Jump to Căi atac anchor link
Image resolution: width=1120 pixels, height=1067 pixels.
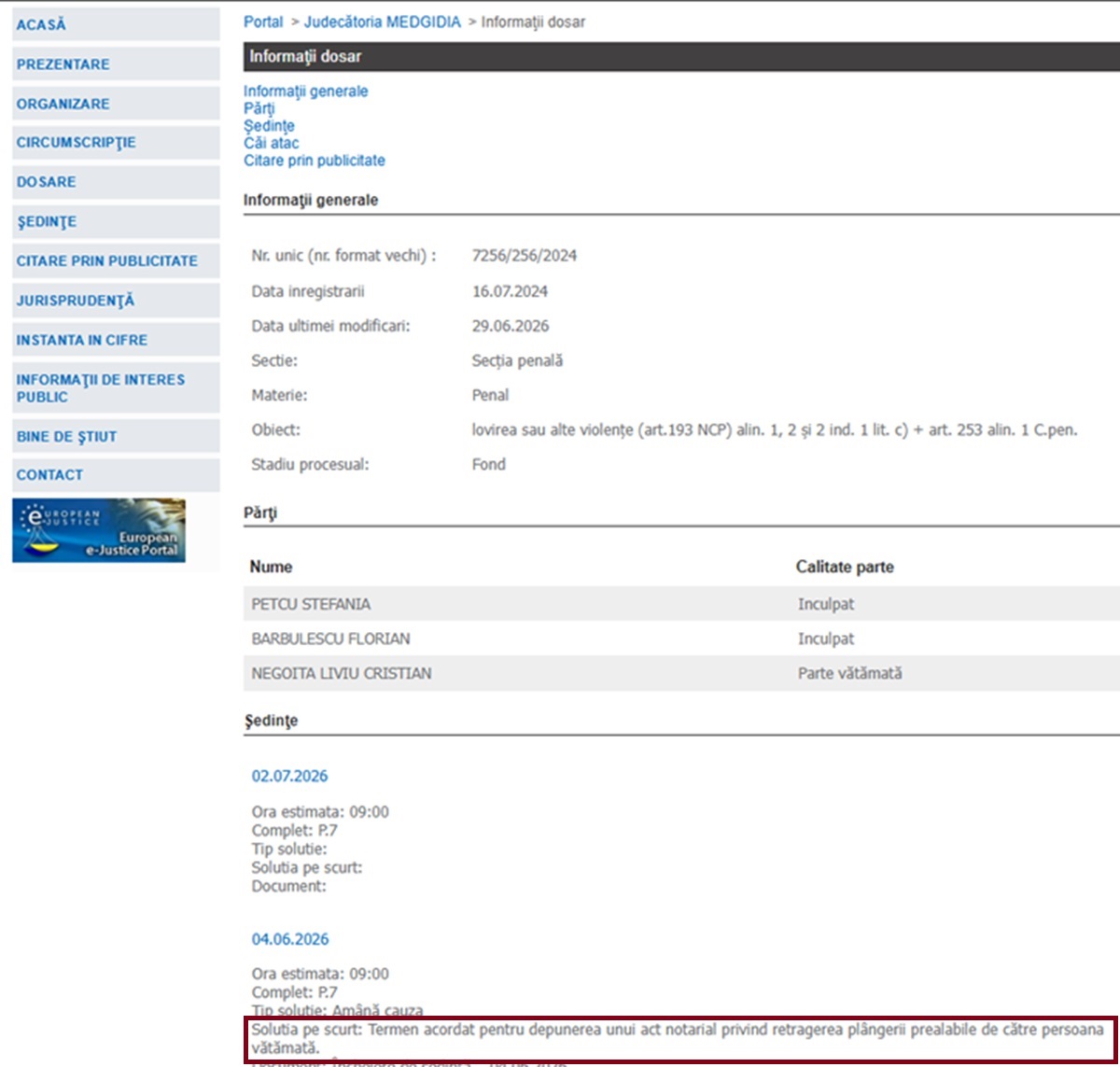[272, 143]
